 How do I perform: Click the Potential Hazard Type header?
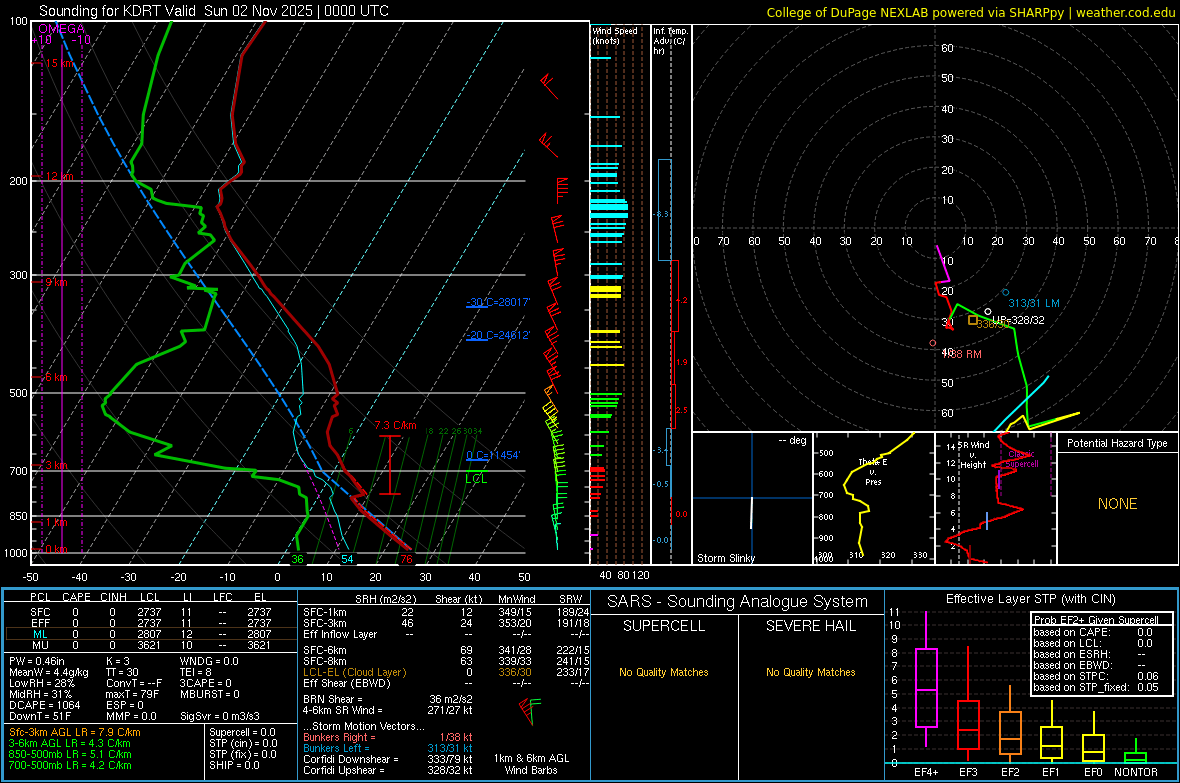[x=1117, y=443]
